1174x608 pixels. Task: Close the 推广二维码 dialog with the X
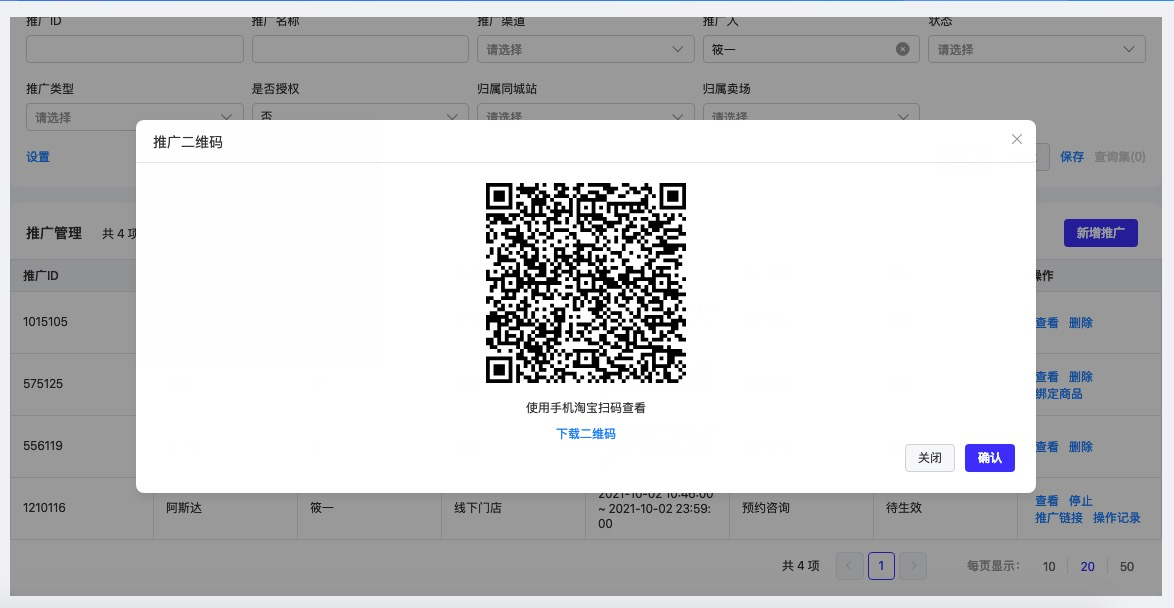coord(1016,139)
